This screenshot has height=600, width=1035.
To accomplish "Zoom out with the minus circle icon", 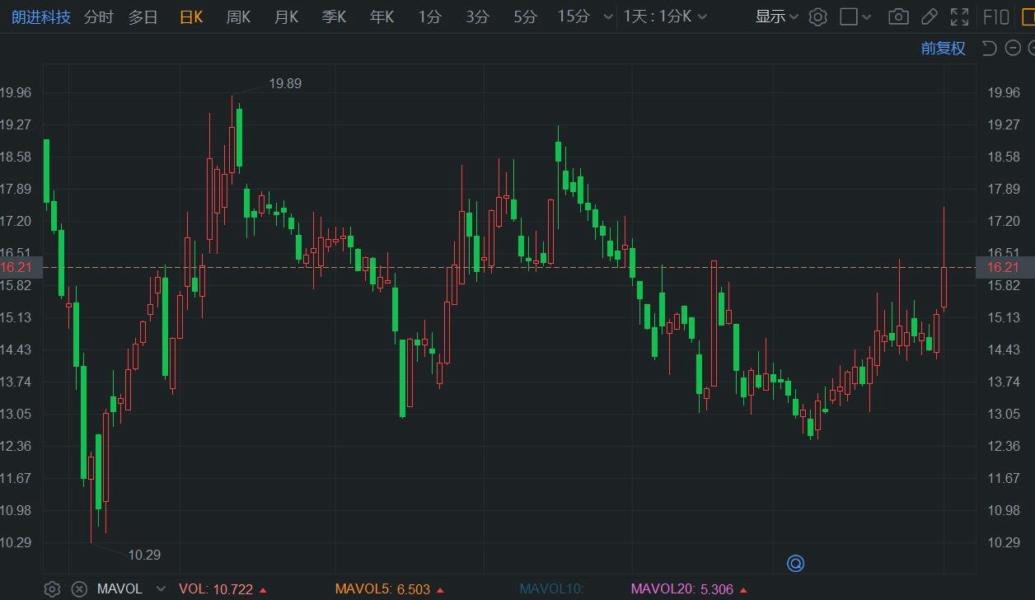I will [x=1013, y=48].
